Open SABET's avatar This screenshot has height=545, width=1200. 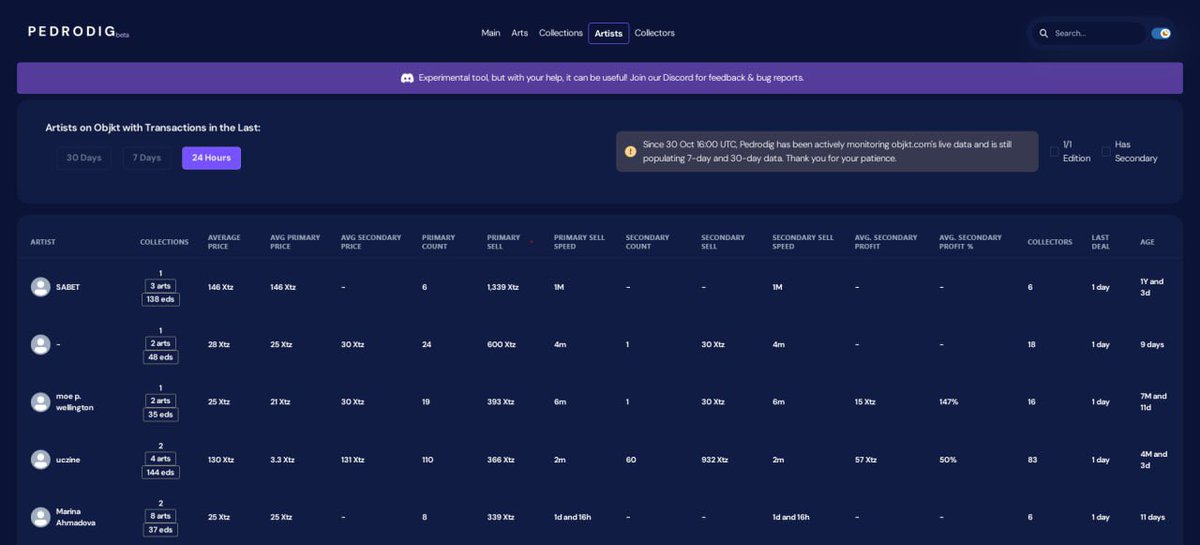tap(40, 287)
